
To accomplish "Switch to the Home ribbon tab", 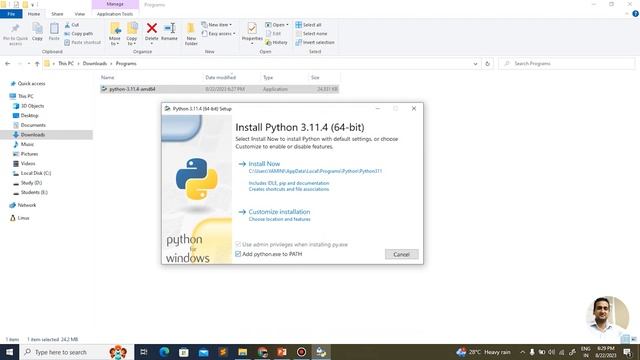I will click(x=34, y=14).
